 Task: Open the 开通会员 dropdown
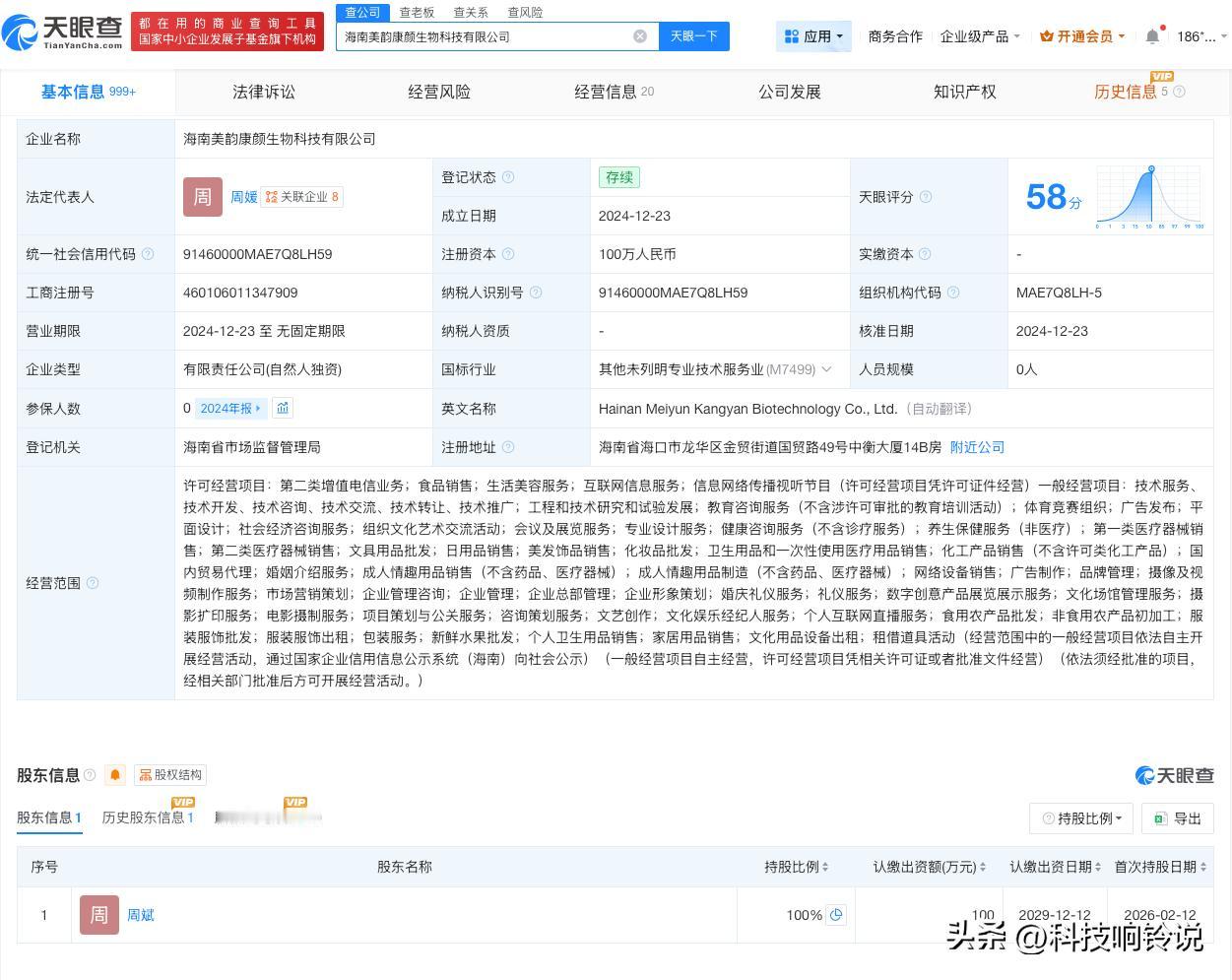point(1083,36)
